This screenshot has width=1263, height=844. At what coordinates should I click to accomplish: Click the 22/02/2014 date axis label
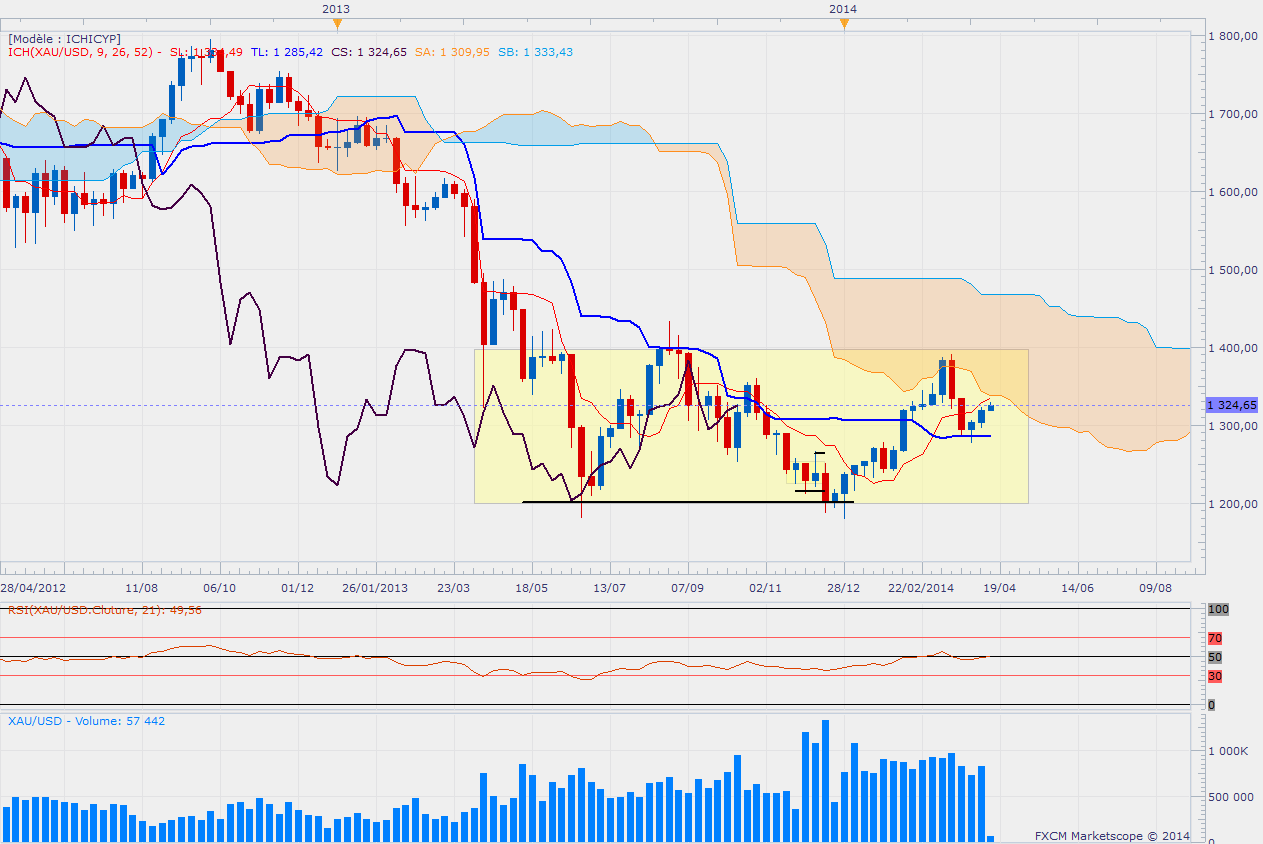[x=922, y=588]
